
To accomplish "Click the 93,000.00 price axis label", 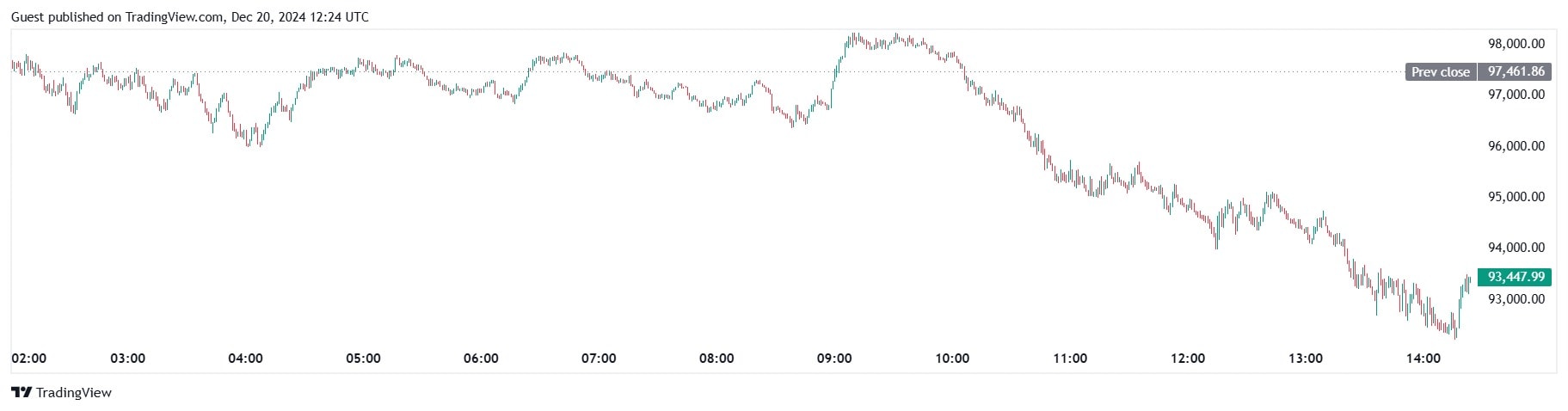I will pos(1516,299).
